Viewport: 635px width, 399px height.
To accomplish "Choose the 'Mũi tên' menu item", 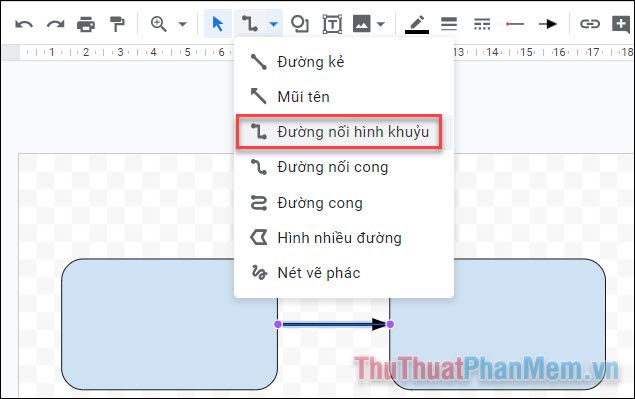I will 344,97.
